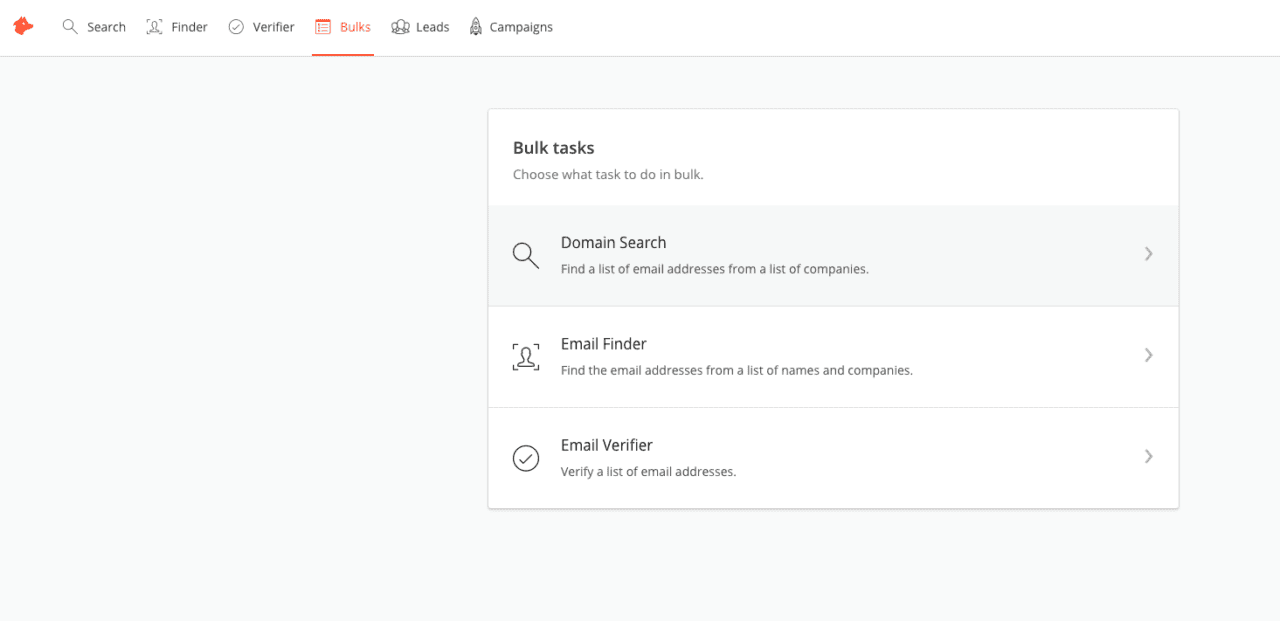
Task: Expand the Domain Search task chevron
Action: [x=1148, y=255]
